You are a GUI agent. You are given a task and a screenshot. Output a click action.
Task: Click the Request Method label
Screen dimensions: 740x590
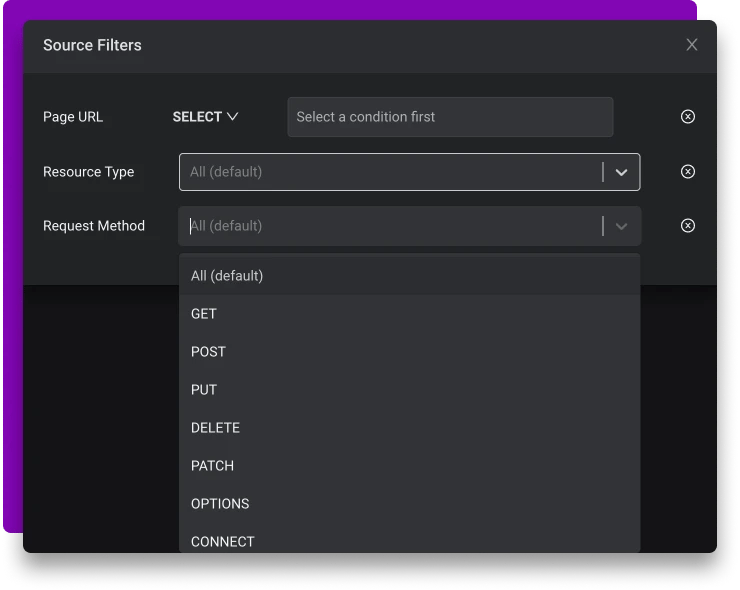coord(94,226)
